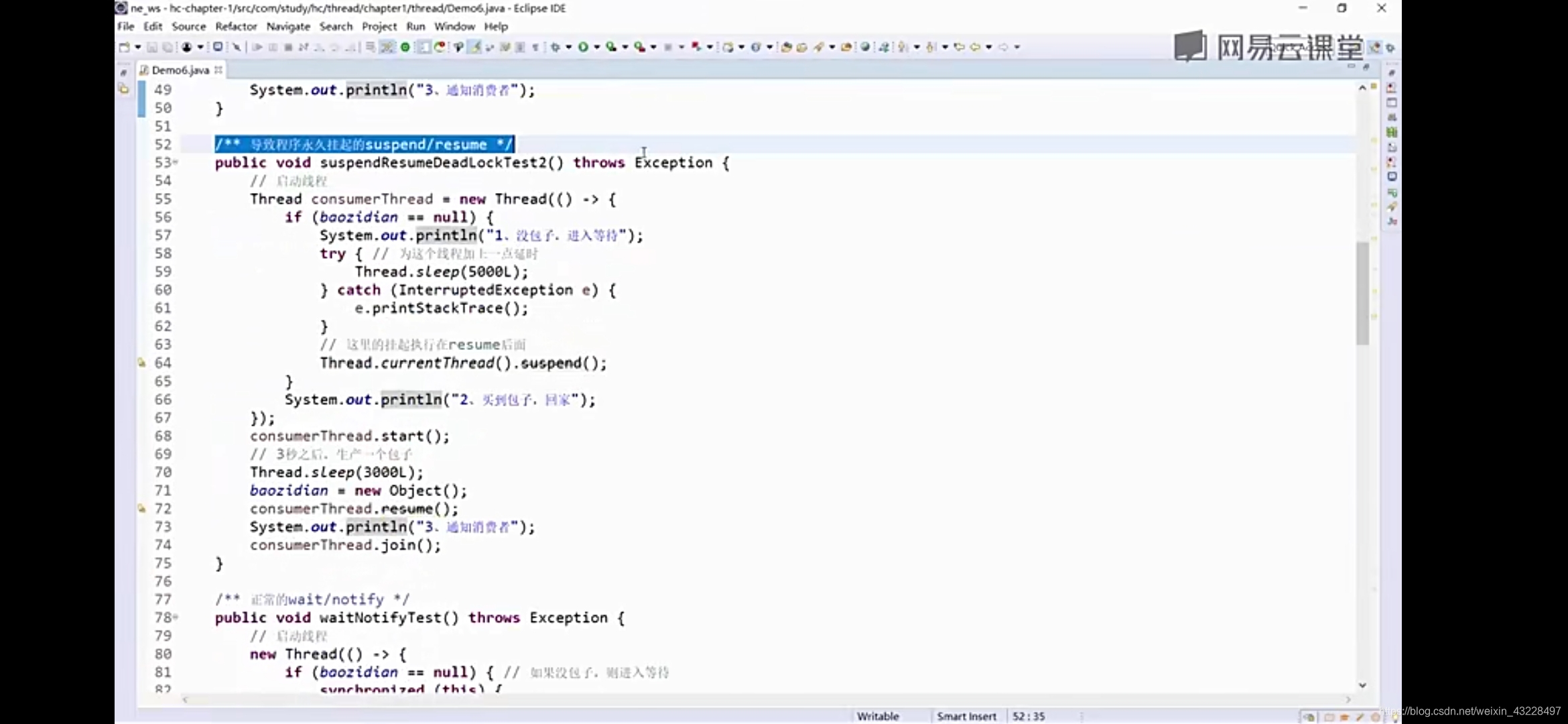Open the Edit menu
This screenshot has width=1568, height=724.
tap(153, 26)
